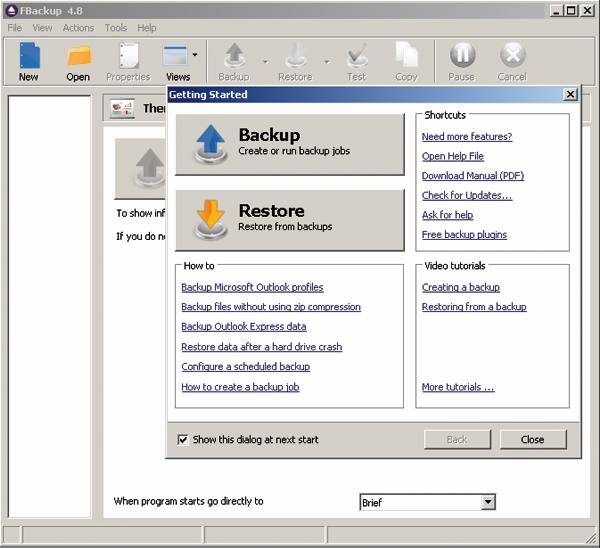Uncheck Show this dialog at next start
The image size is (600, 548).
[183, 440]
